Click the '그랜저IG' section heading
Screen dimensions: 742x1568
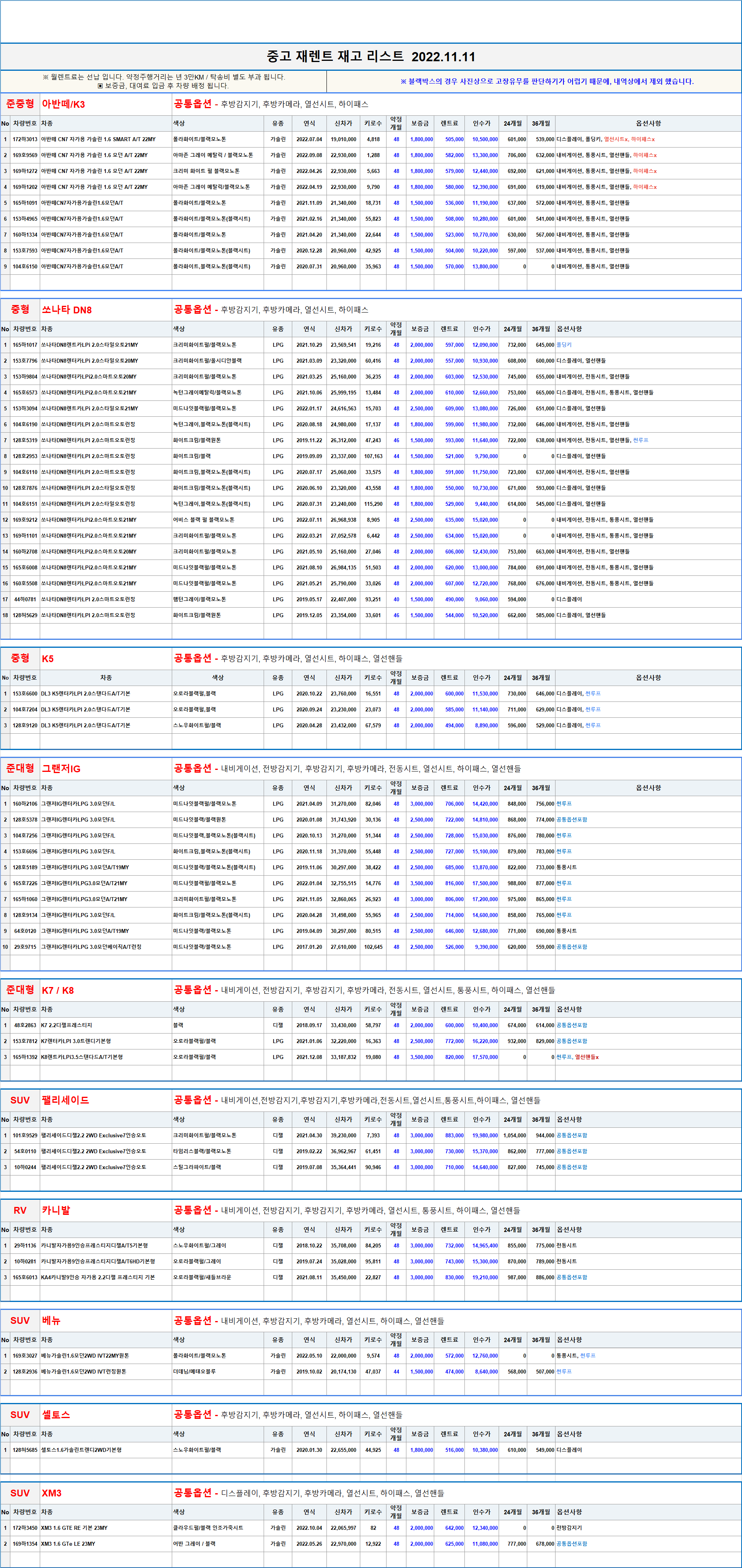pos(61,769)
